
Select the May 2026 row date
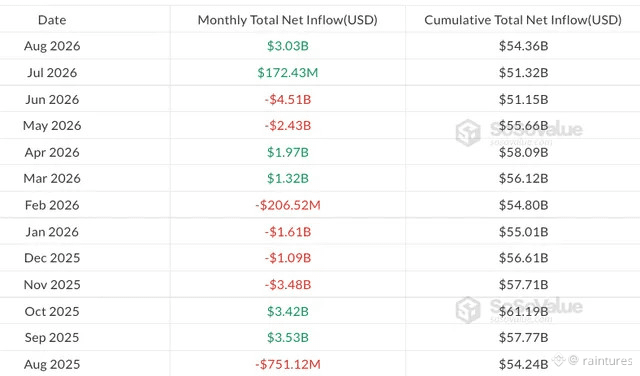[52, 126]
